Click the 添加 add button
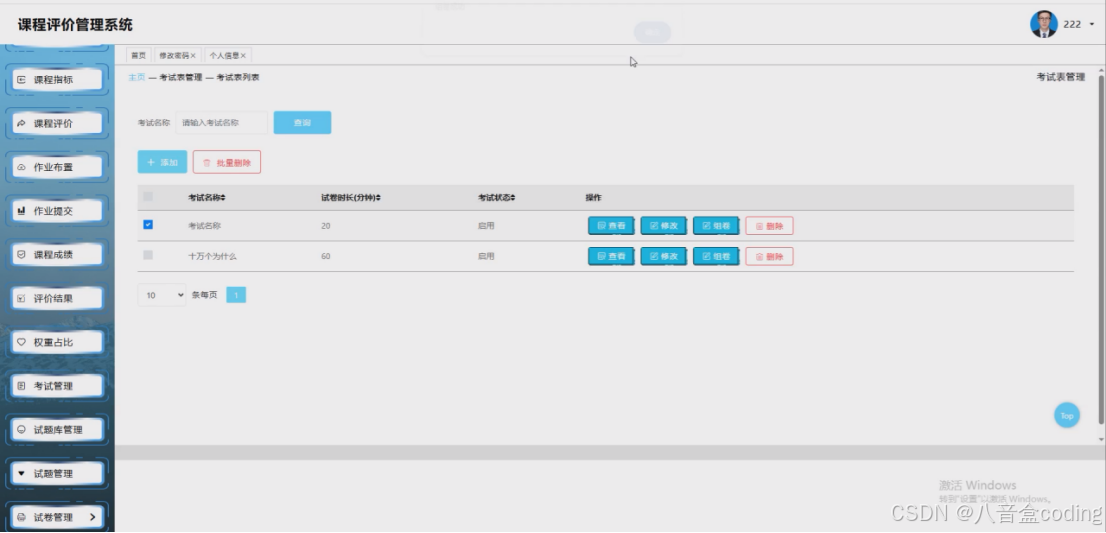1106x533 pixels. 162,162
